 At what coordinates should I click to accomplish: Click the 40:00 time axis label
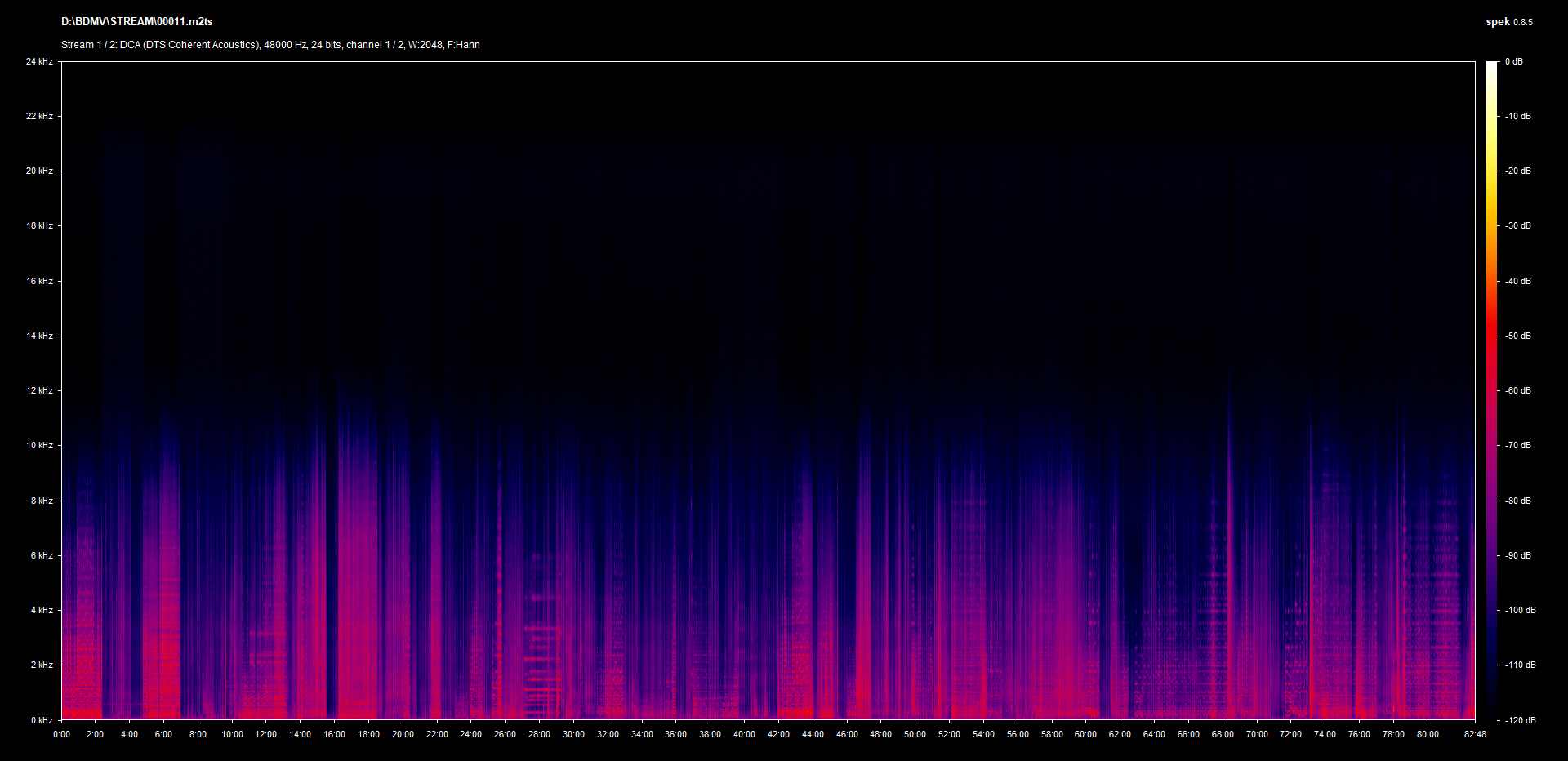[744, 734]
